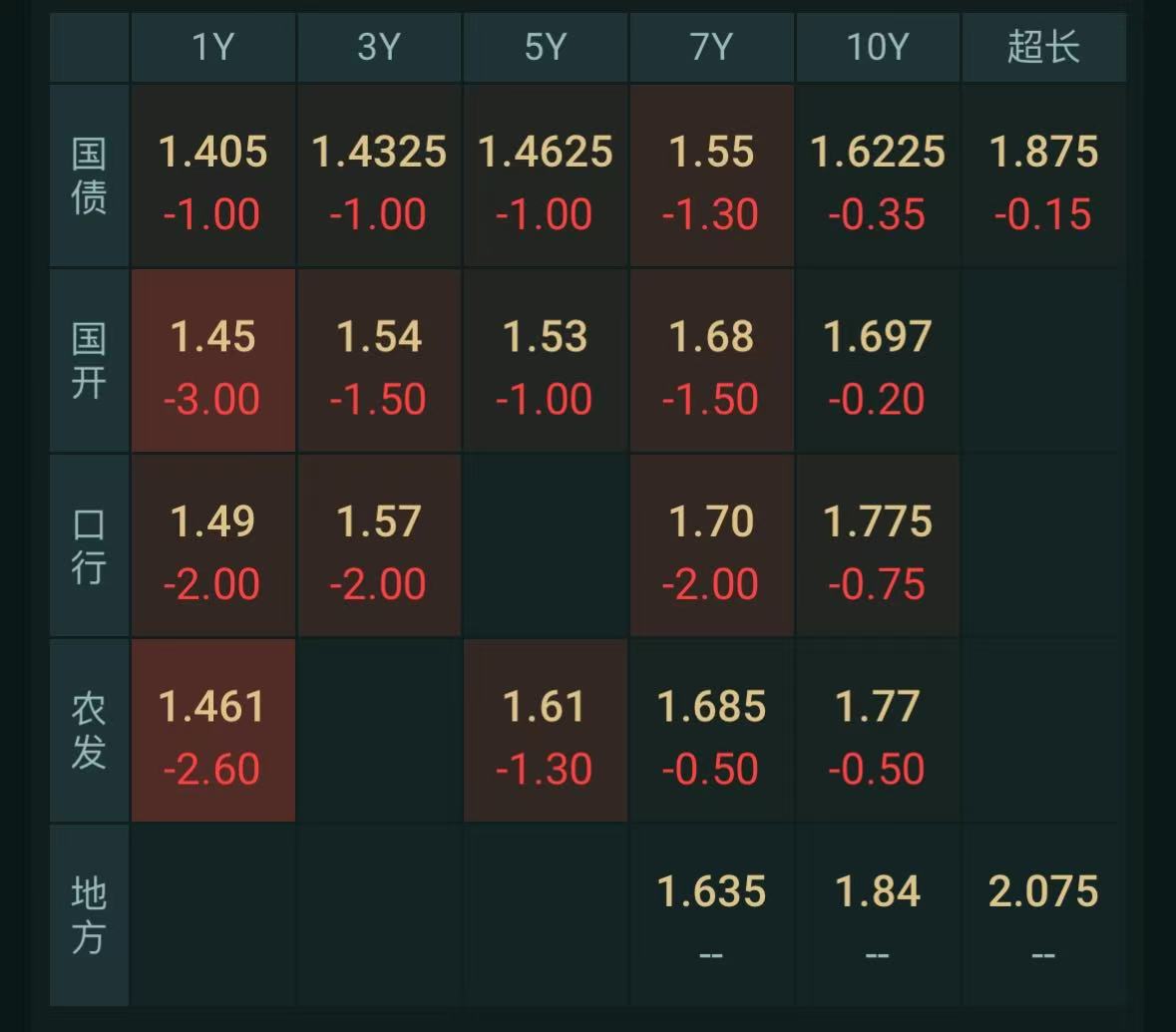The image size is (1176, 1032).
Task: Click the 农发 5Y cell showing 1.61
Action: [x=546, y=731]
